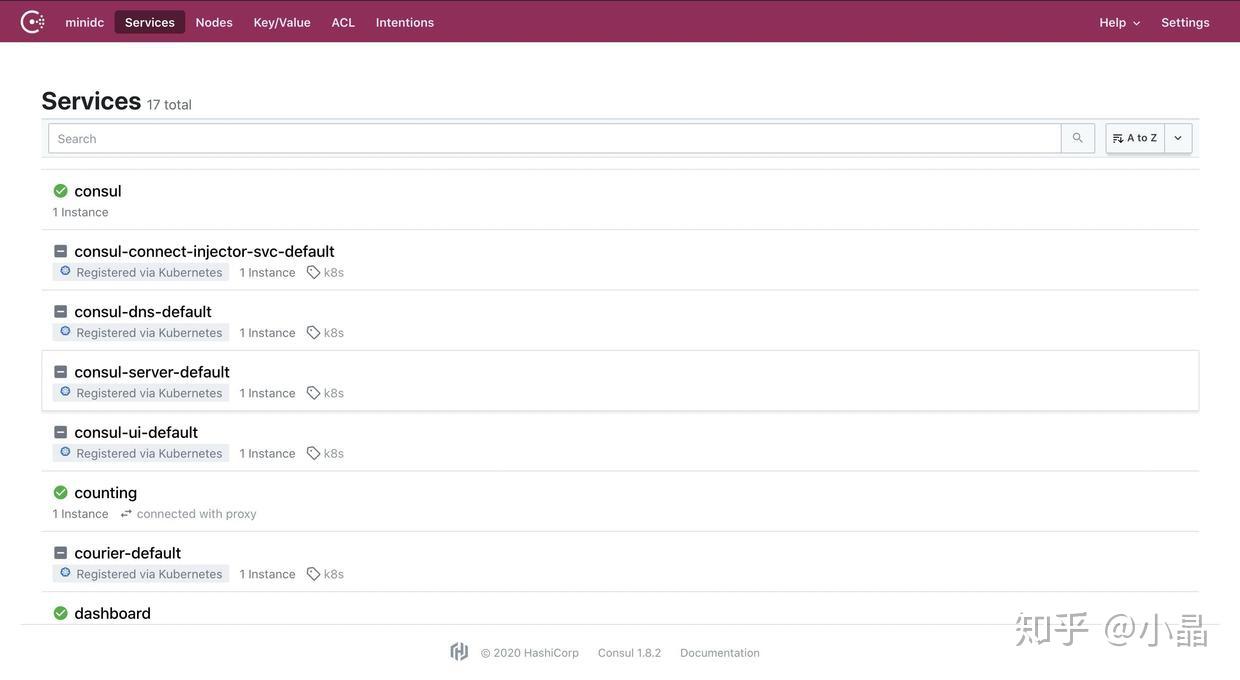Viewport: 1240px width, 680px height.
Task: Click tag icon in consul-connect-injector-svc-default row
Action: (313, 272)
